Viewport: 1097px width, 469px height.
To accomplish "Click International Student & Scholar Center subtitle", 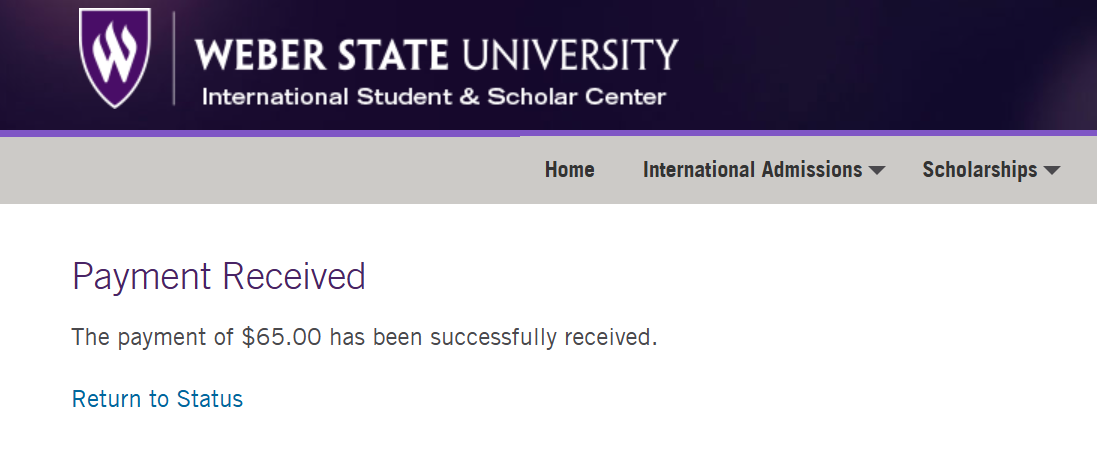I will point(434,97).
